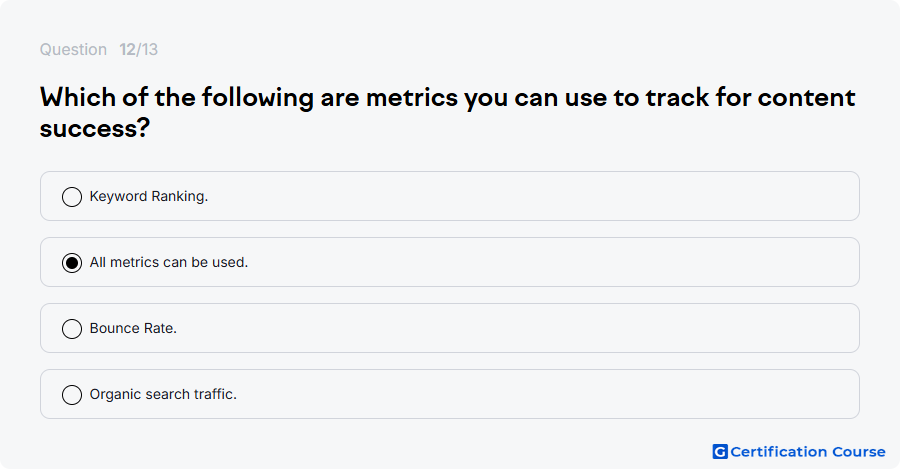This screenshot has width=900, height=469.
Task: Click the grey 'Question' label
Action: (x=73, y=49)
